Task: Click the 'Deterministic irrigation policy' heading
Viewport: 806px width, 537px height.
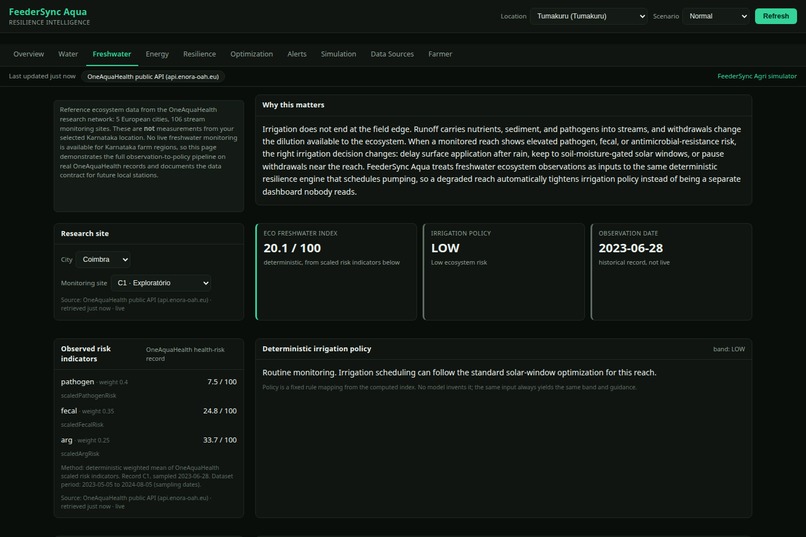Action: pyautogui.click(x=317, y=348)
